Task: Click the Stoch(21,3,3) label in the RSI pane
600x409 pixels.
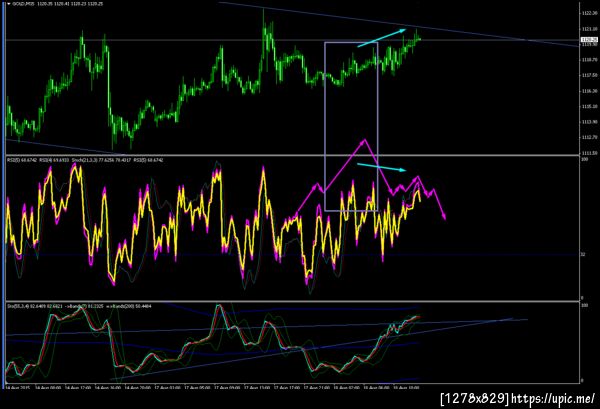Action: (101, 160)
